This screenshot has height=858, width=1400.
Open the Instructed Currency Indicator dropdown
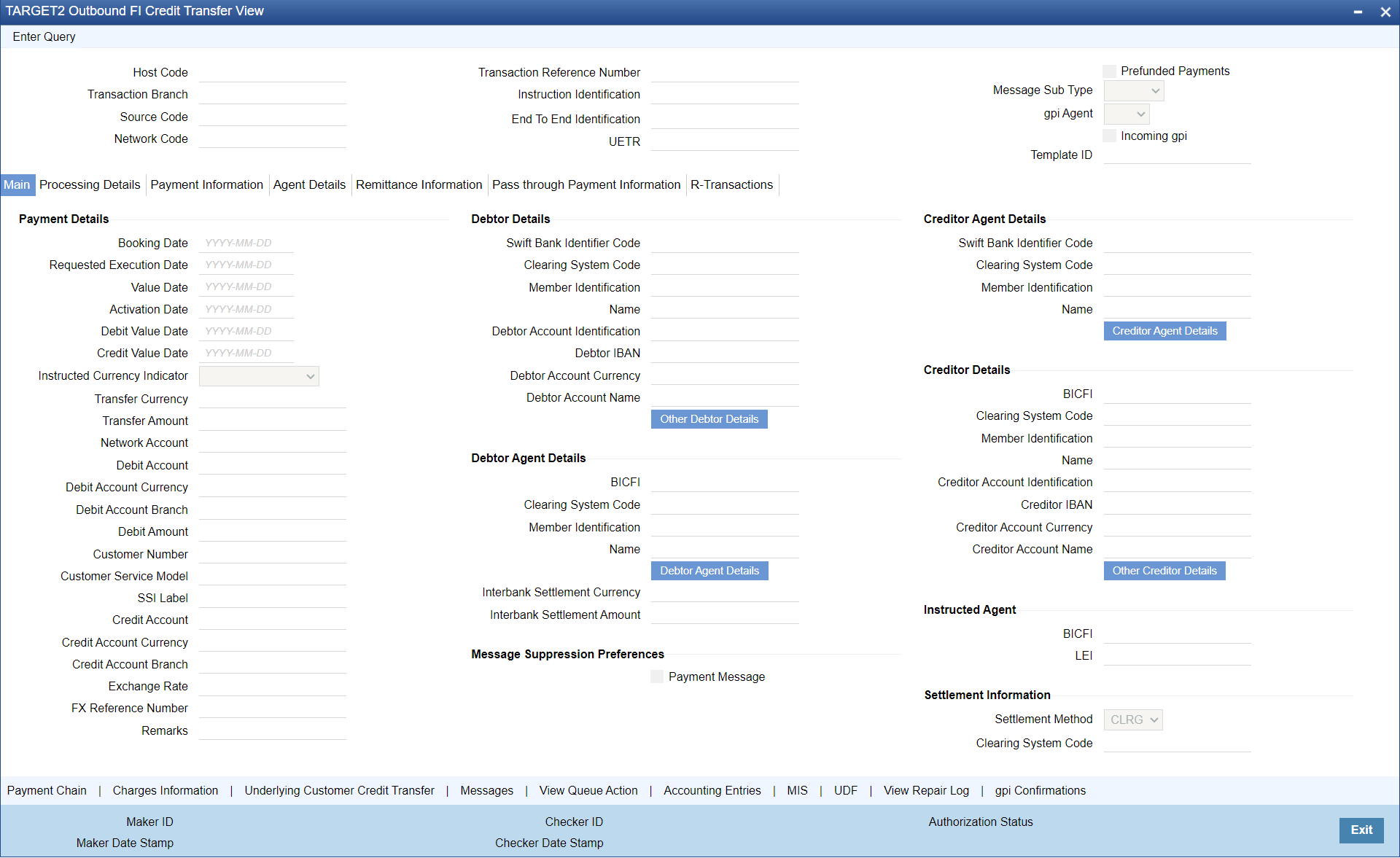(259, 376)
